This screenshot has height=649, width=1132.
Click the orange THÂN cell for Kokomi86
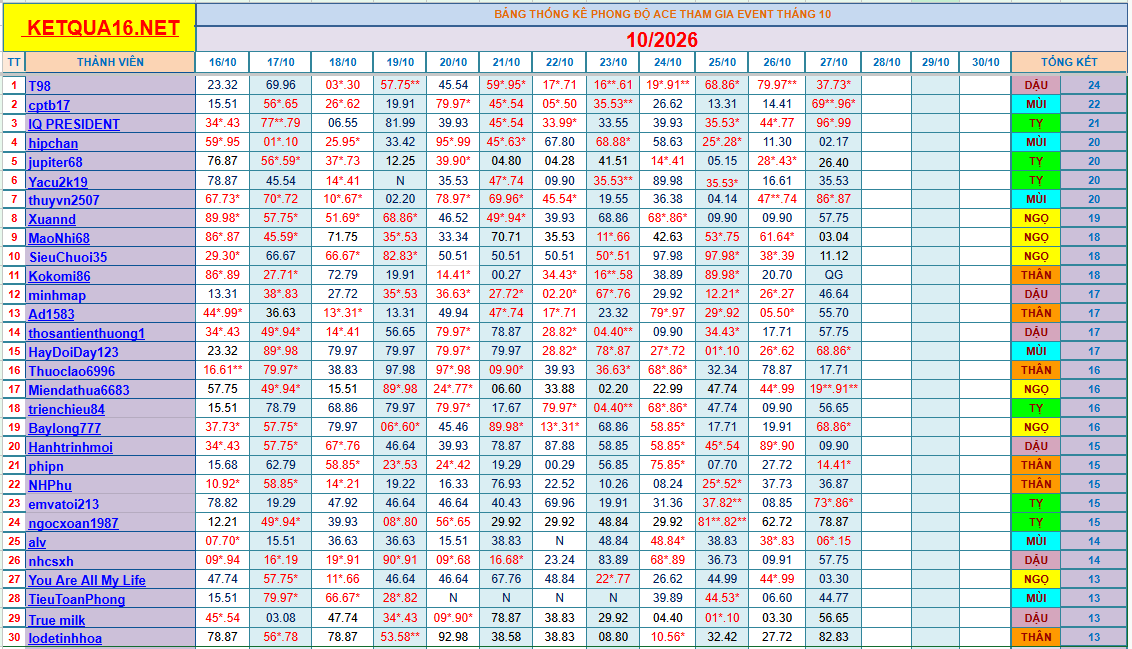click(1036, 275)
